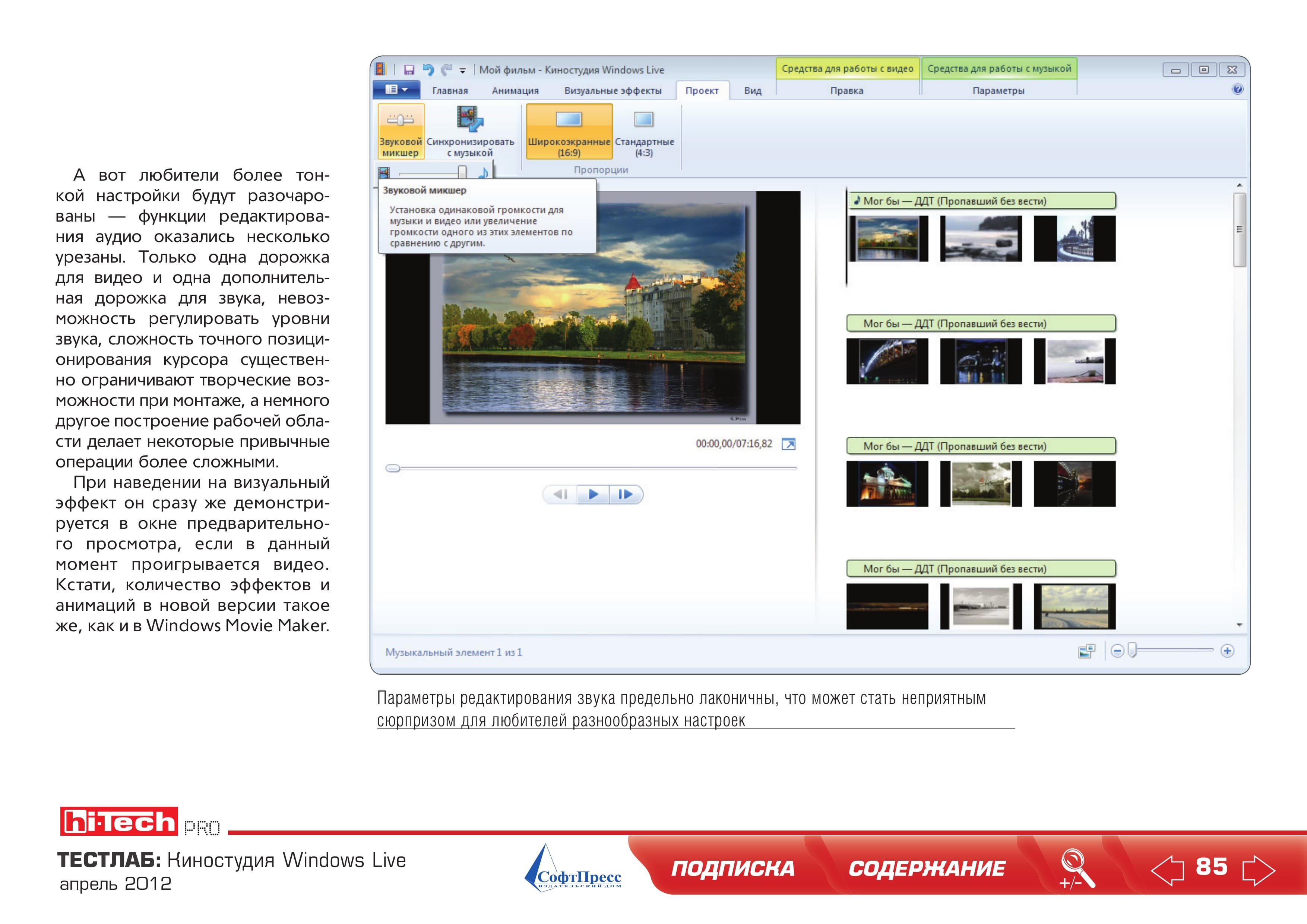Click the hi-Tech PRO magazine logo
This screenshot has height=924, width=1307.
point(140,822)
